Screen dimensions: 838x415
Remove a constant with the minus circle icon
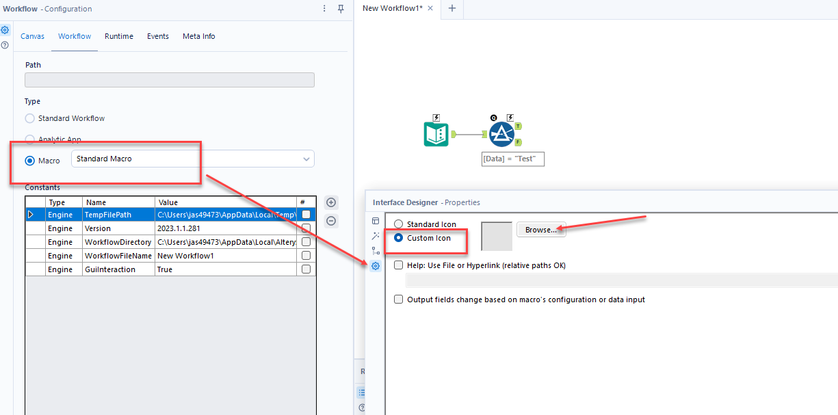[x=331, y=220]
